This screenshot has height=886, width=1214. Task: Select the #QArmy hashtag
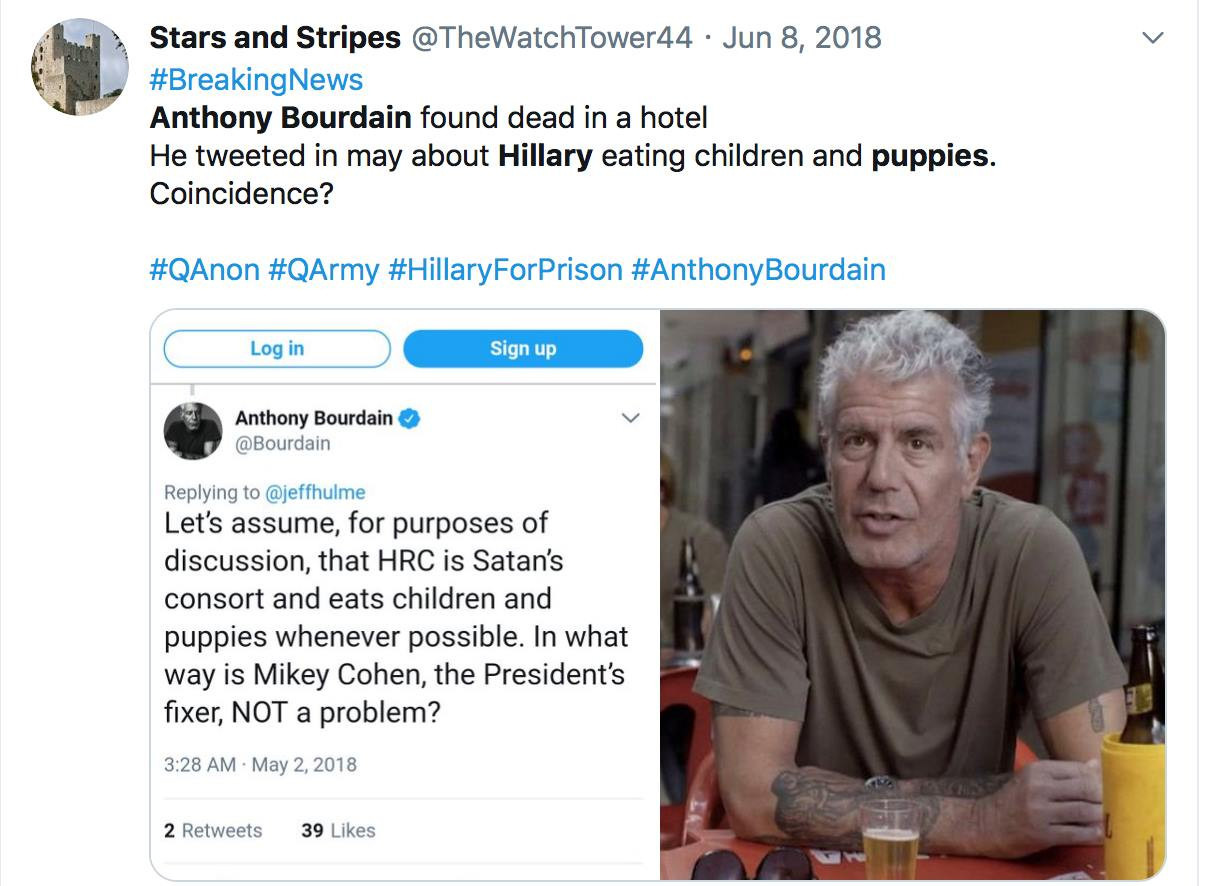click(323, 269)
